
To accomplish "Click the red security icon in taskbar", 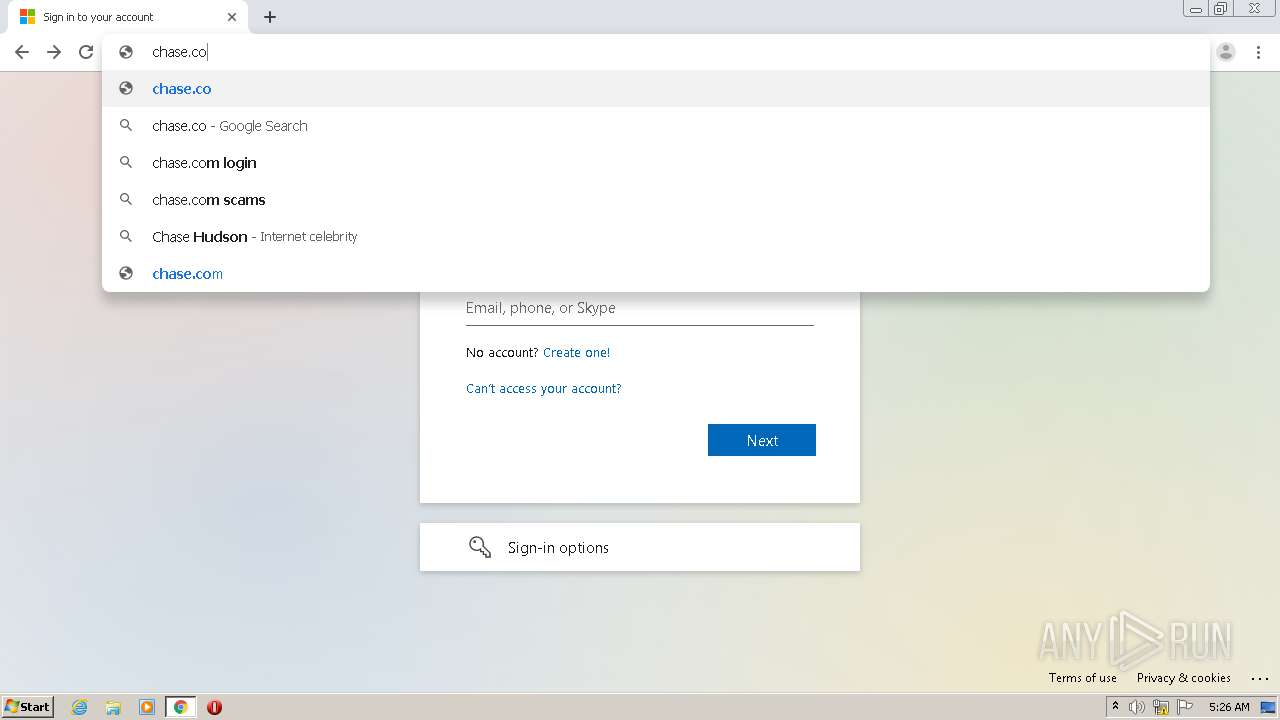I will 214,707.
